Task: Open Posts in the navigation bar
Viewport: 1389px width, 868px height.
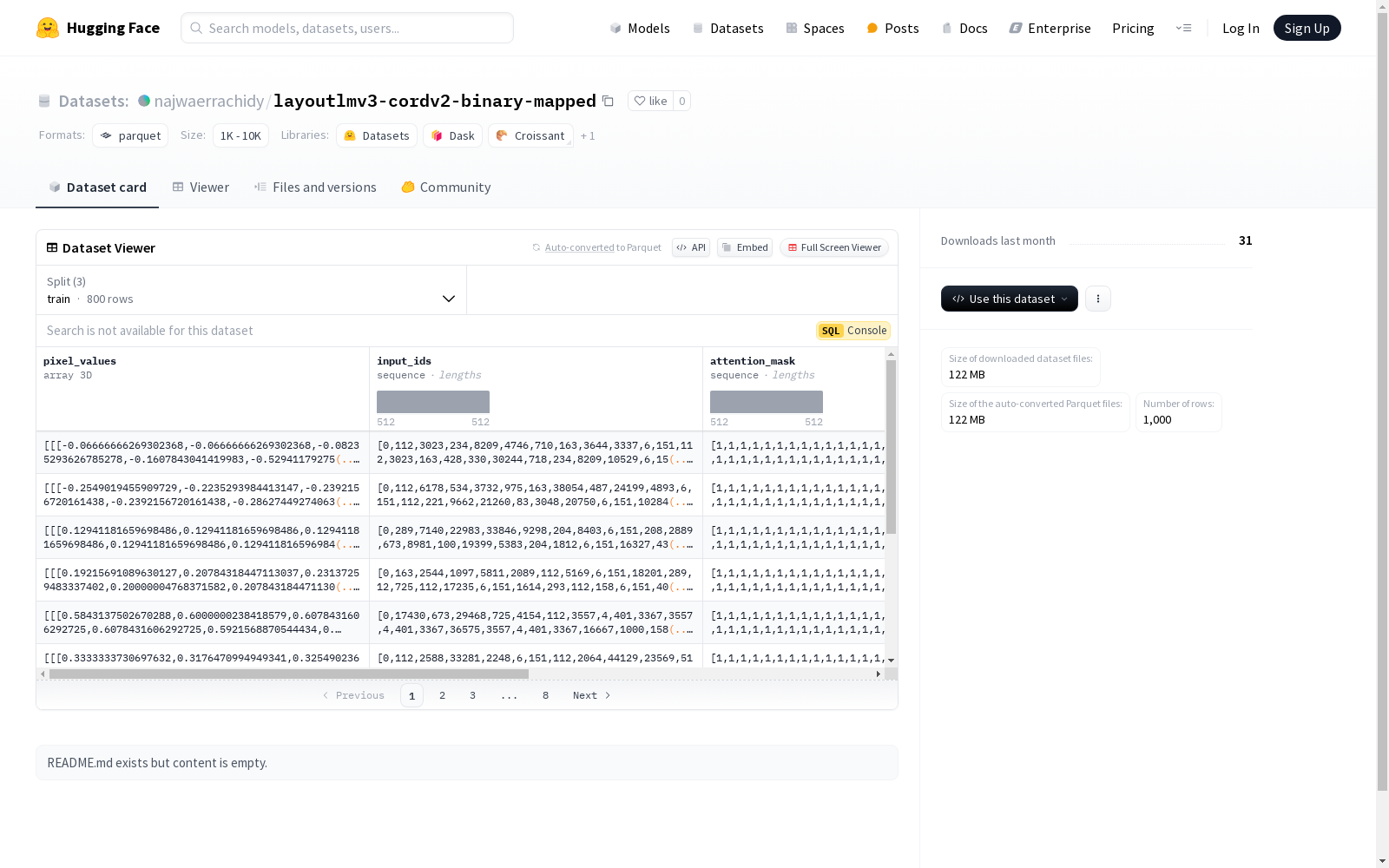Action: pos(893,28)
